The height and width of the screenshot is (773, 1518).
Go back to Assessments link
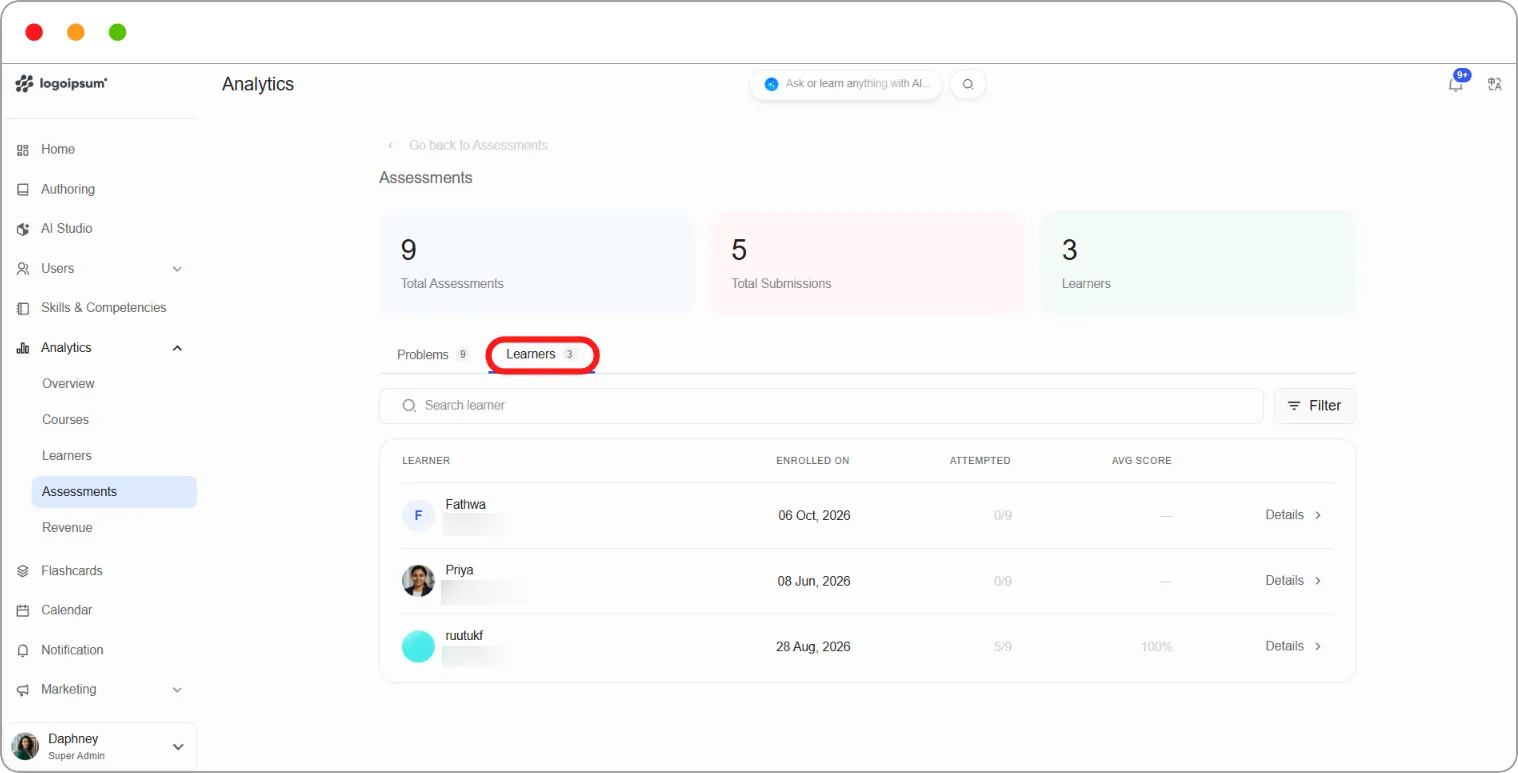pos(468,146)
